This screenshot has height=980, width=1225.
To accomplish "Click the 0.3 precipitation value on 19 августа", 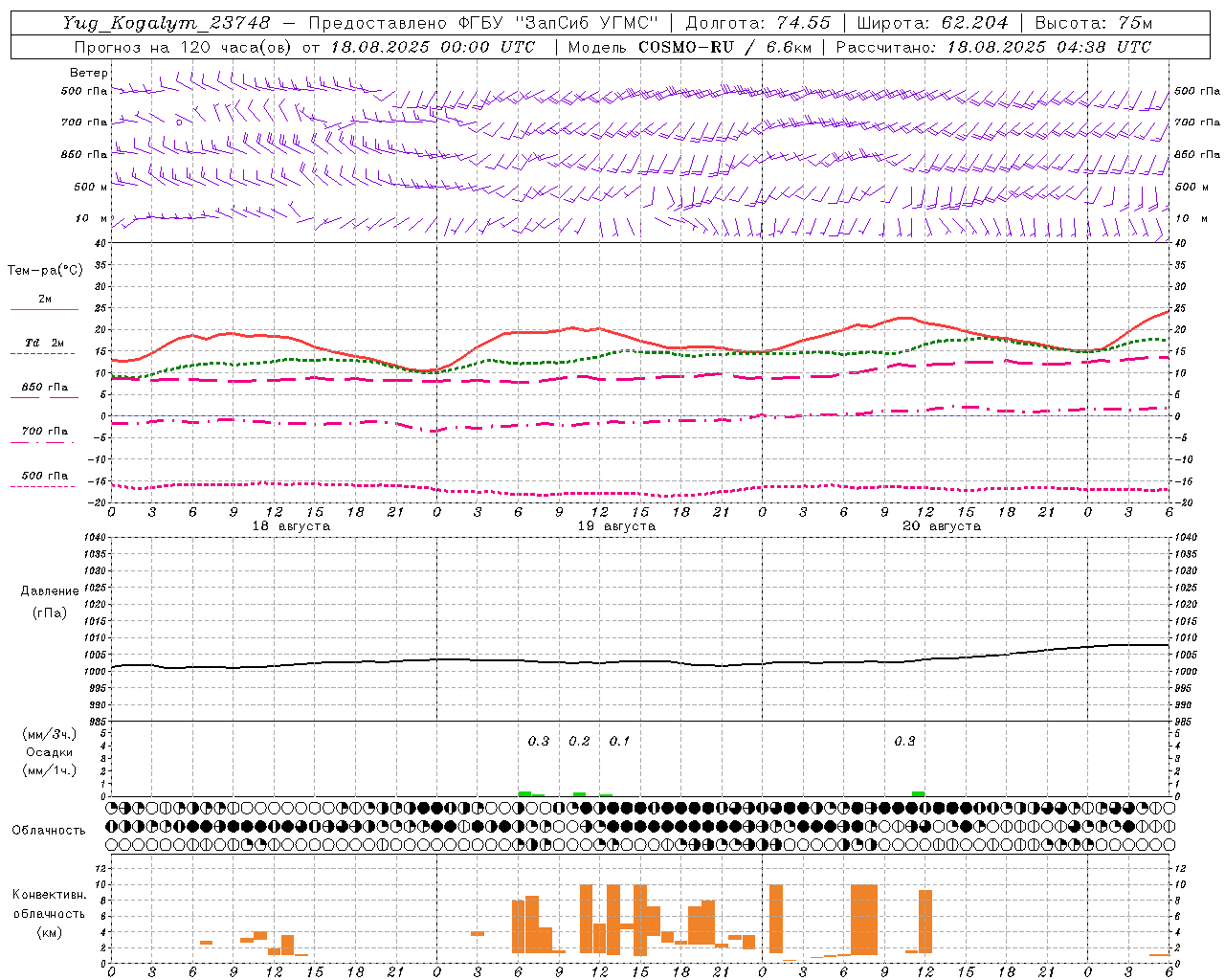I will pos(539,741).
